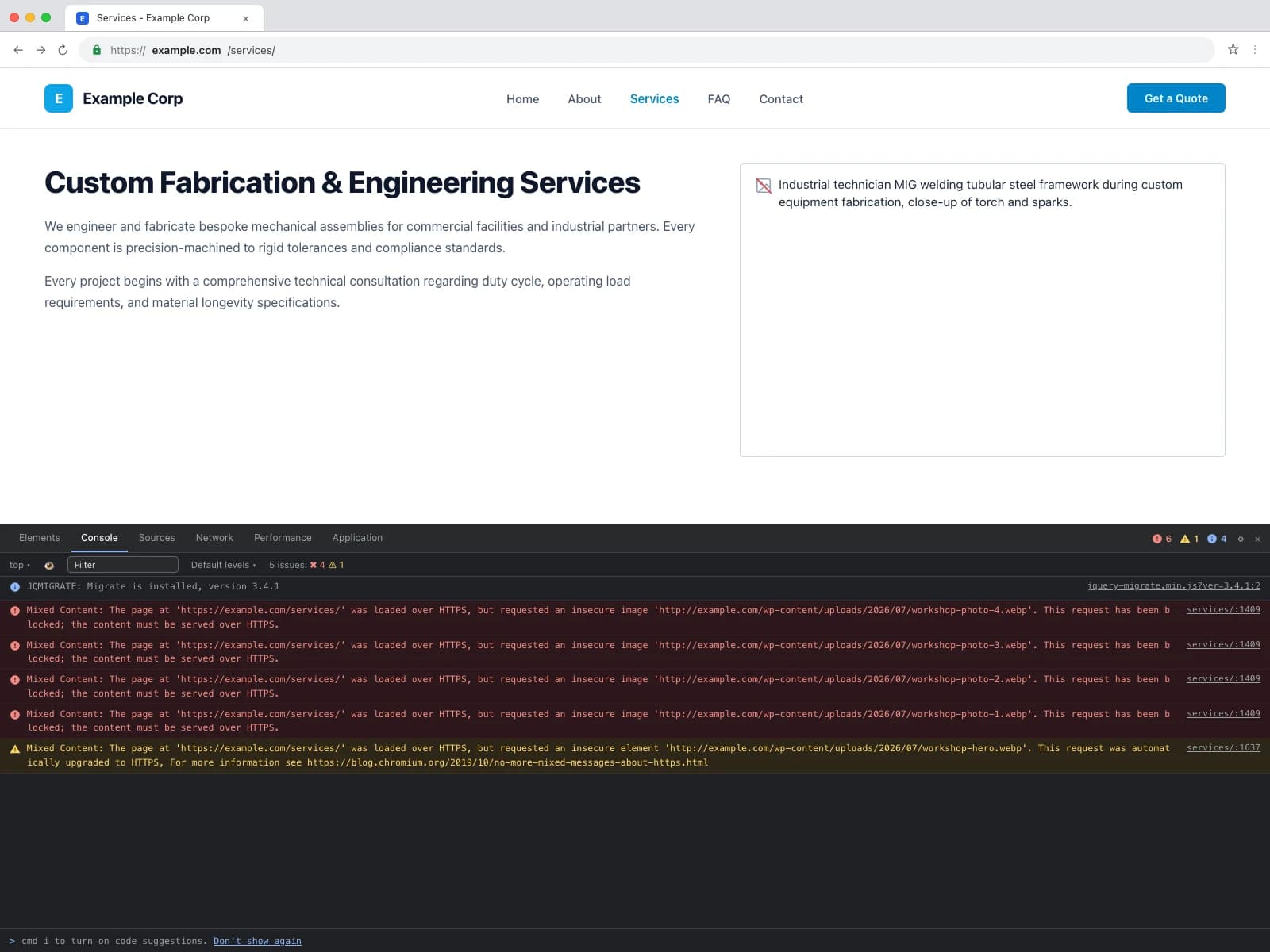Screen dimensions: 1270x952
Task: Select the workshop-hero.webp warning message
Action: [635, 755]
